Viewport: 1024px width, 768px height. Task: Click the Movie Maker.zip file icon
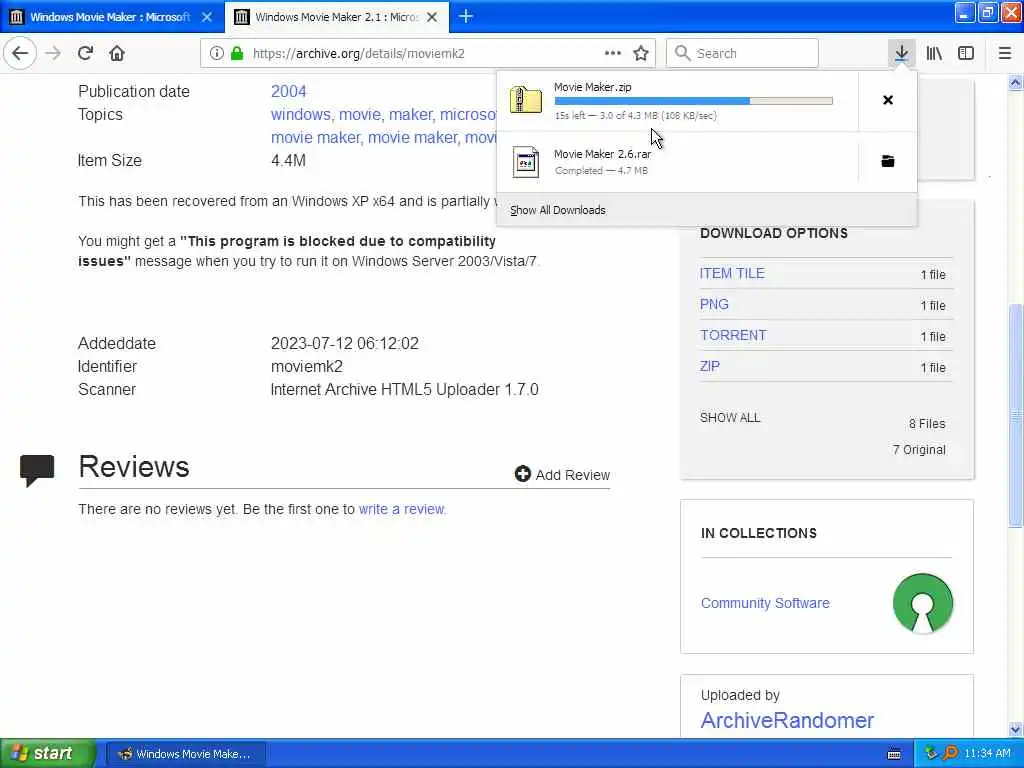[526, 100]
